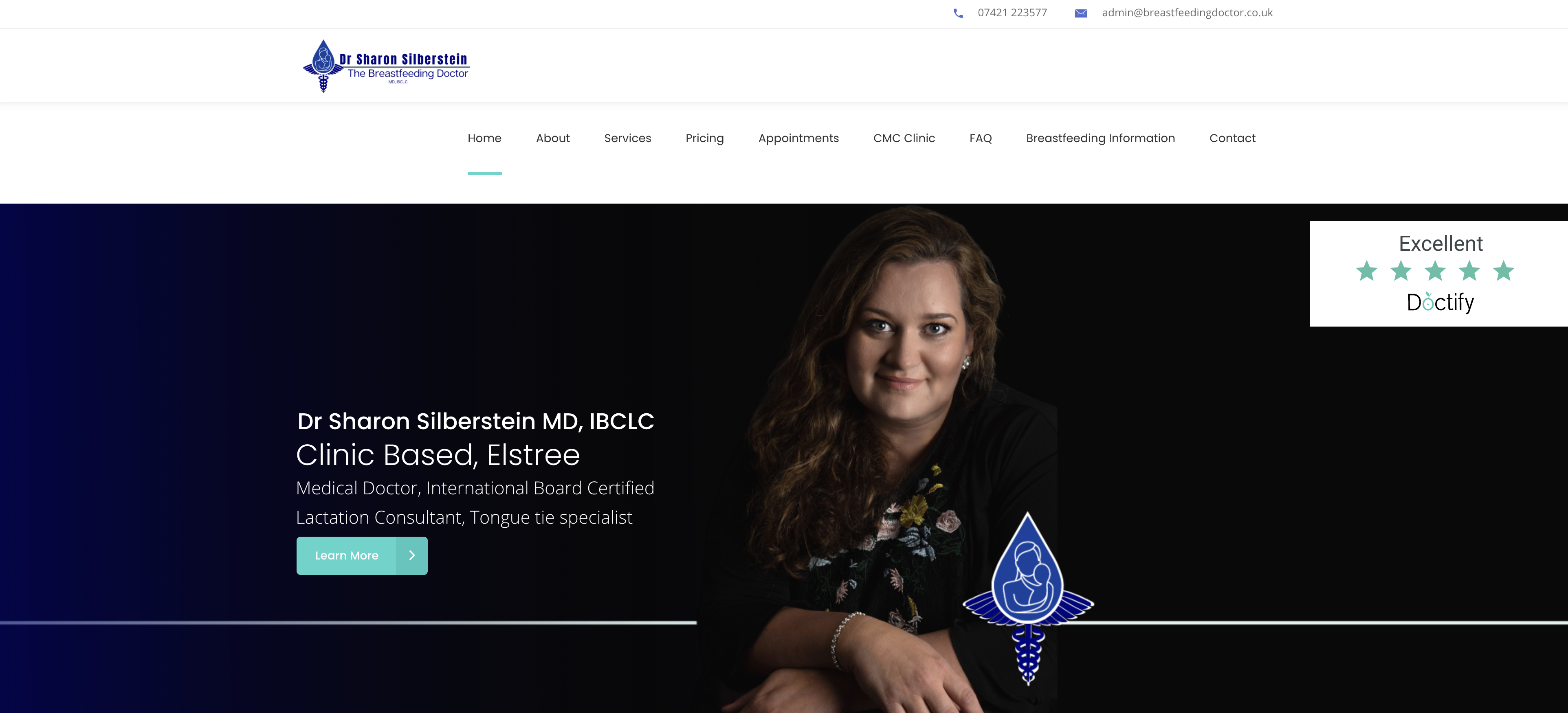Open the Appointments menu item

point(798,139)
